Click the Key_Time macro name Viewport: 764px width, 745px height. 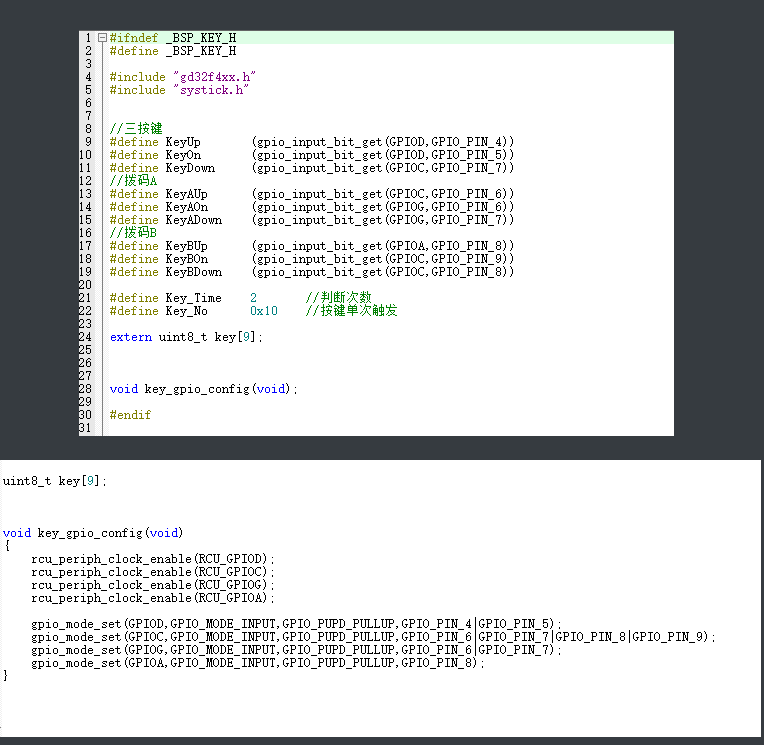tap(193, 298)
